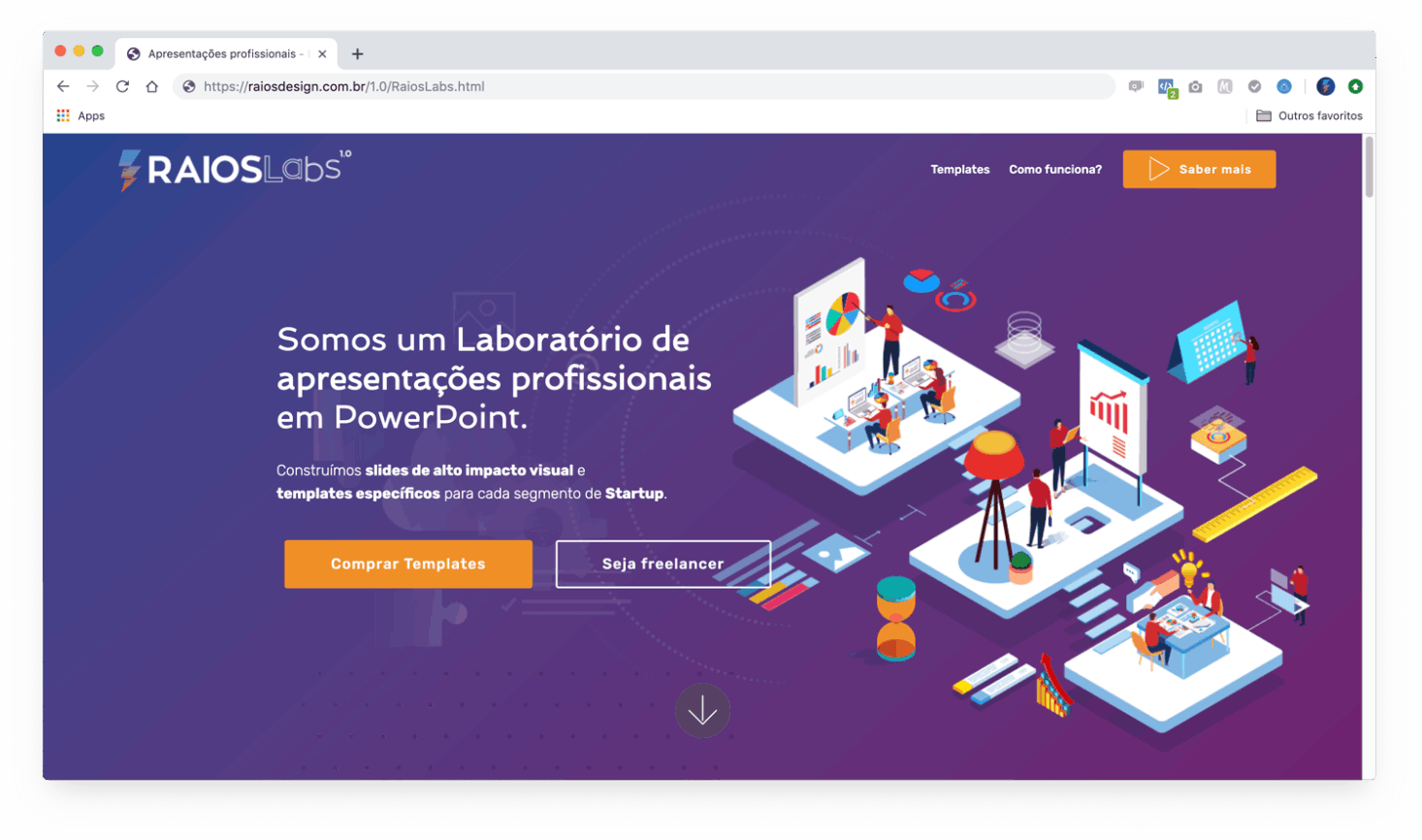1422x840 pixels.
Task: Open the code extension with badge 2
Action: [x=1167, y=87]
